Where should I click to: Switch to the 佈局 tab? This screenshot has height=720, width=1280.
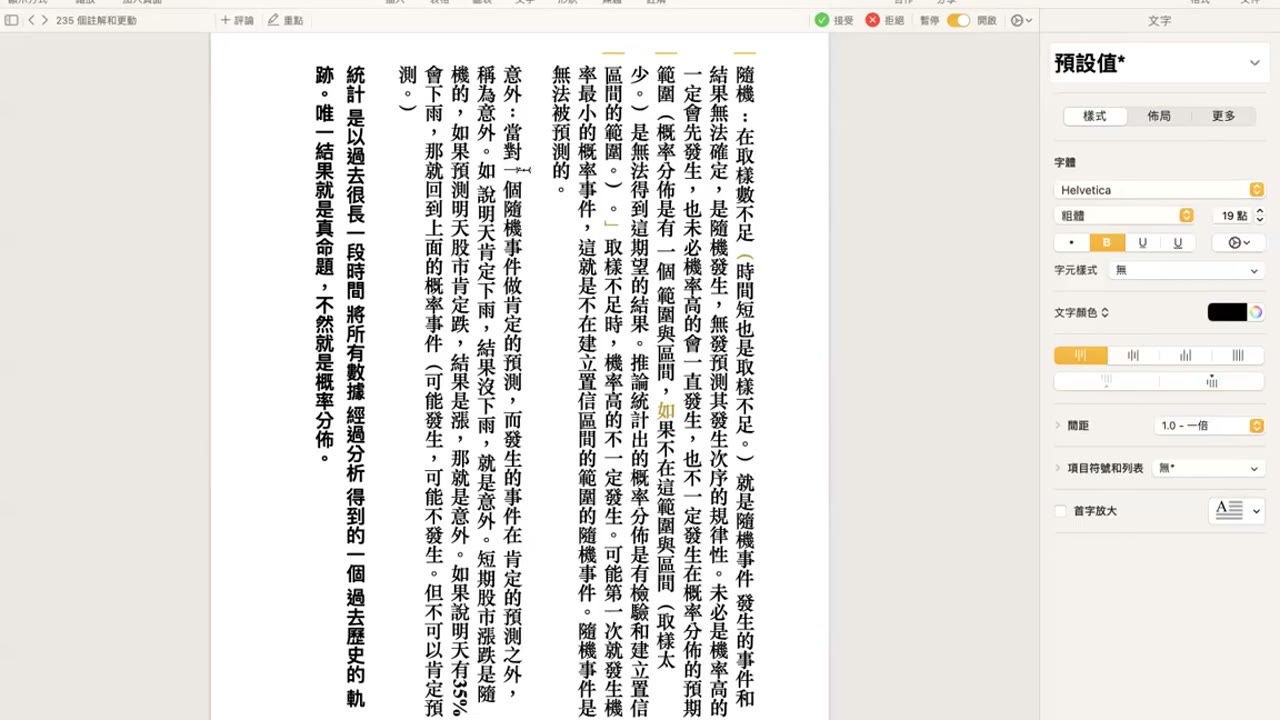[x=1159, y=116]
